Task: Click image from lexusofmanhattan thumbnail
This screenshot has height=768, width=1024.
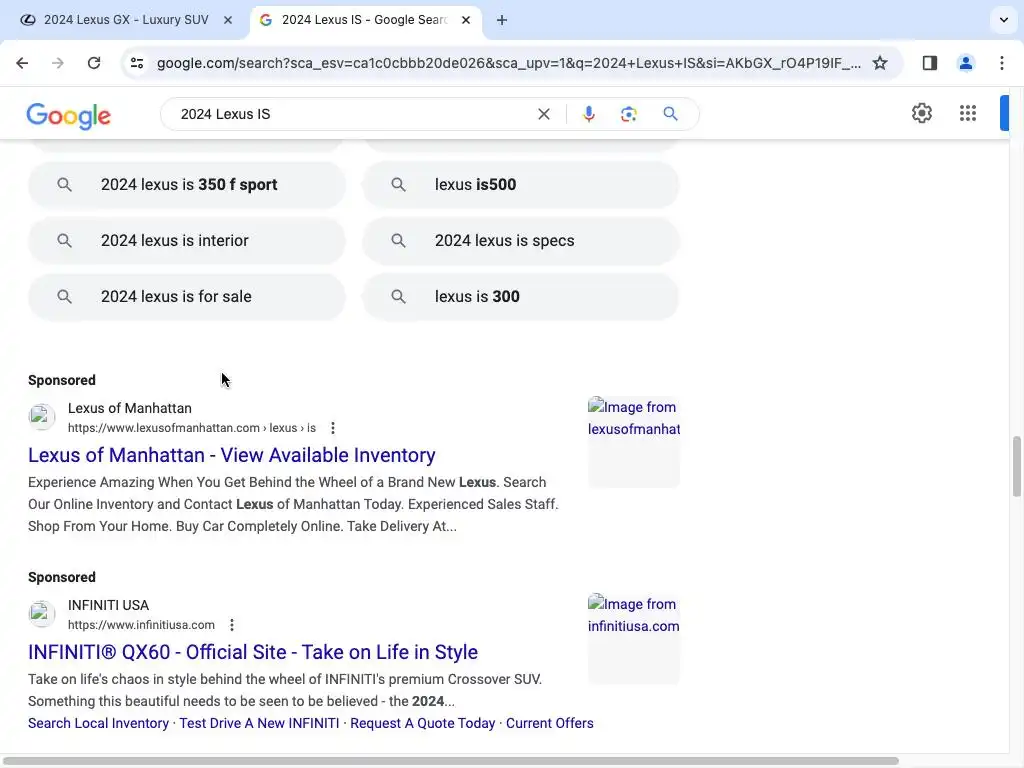Action: point(633,442)
